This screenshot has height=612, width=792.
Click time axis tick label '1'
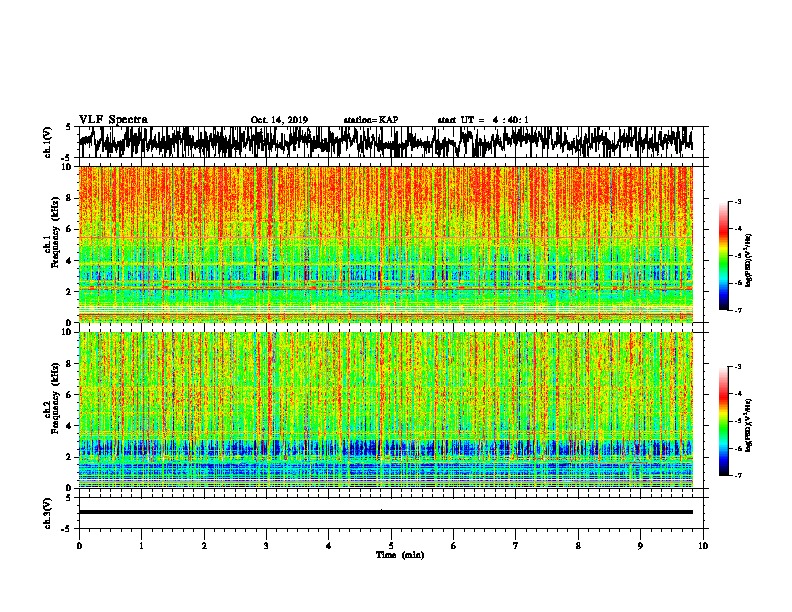tap(141, 546)
